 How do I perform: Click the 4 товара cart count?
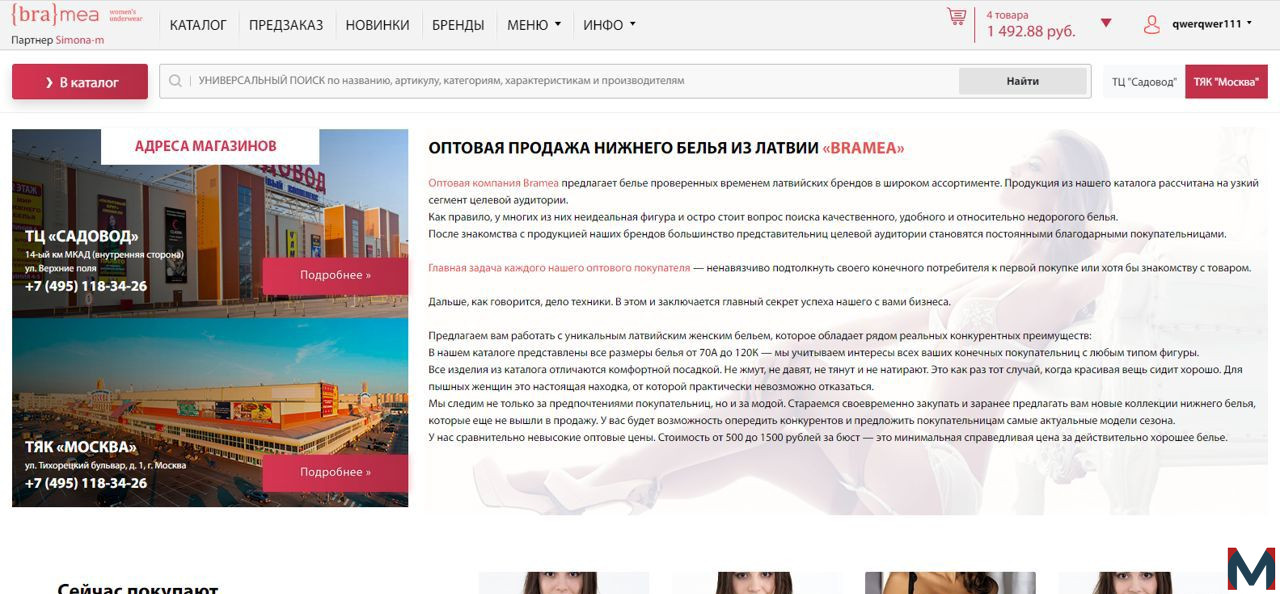click(1007, 15)
